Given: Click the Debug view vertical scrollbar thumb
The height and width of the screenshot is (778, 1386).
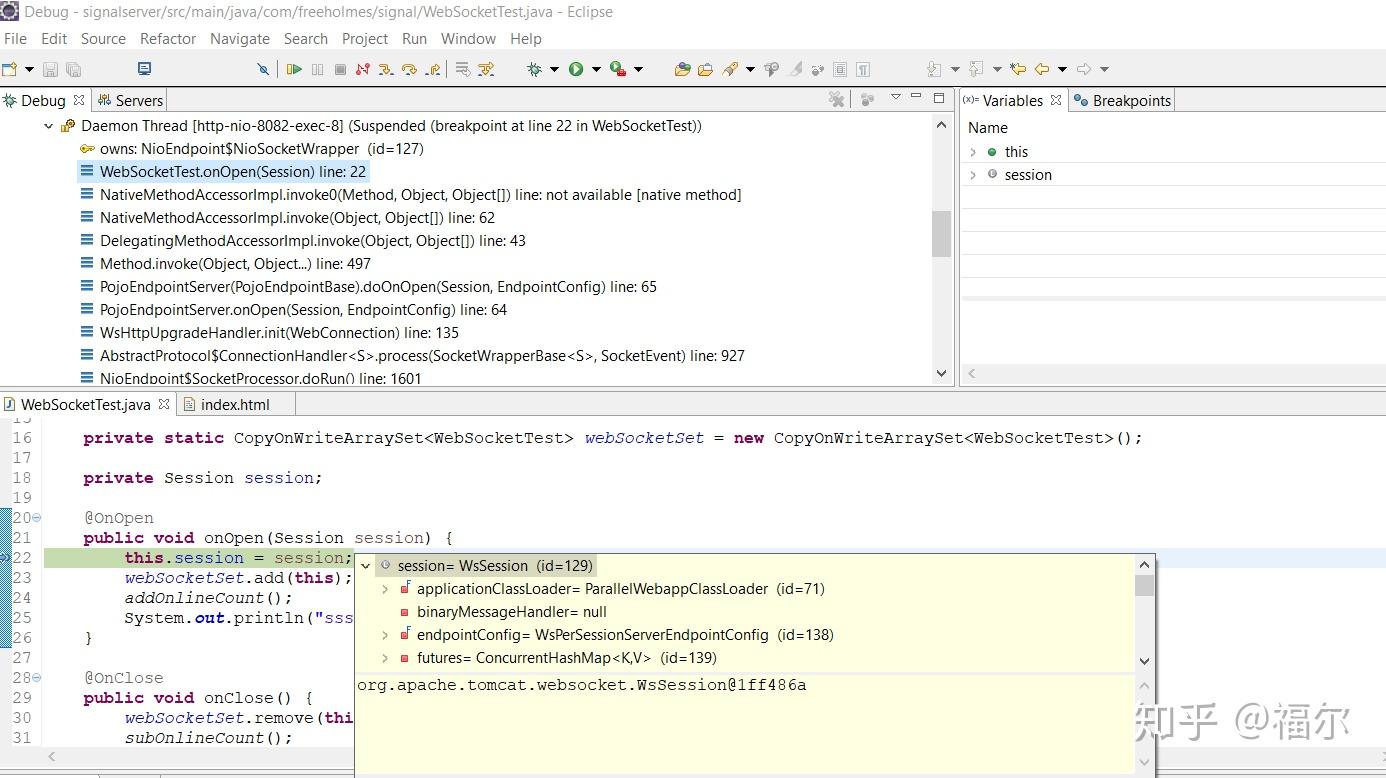Looking at the screenshot, I should point(941,234).
